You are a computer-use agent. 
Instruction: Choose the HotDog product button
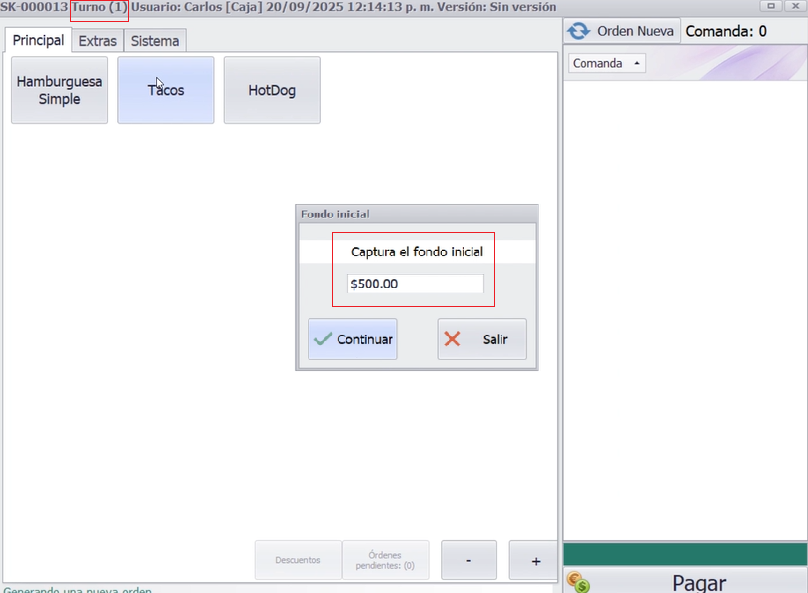[x=272, y=90]
